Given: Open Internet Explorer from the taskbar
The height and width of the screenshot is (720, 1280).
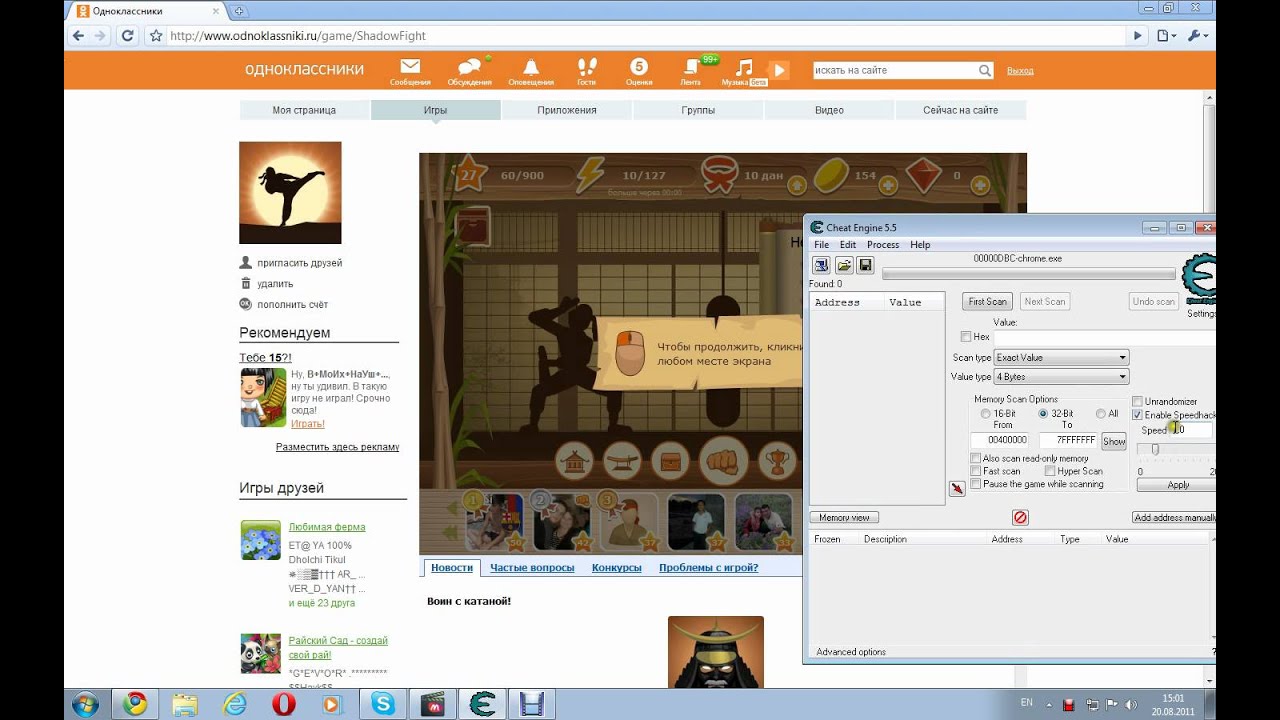Looking at the screenshot, I should [234, 704].
